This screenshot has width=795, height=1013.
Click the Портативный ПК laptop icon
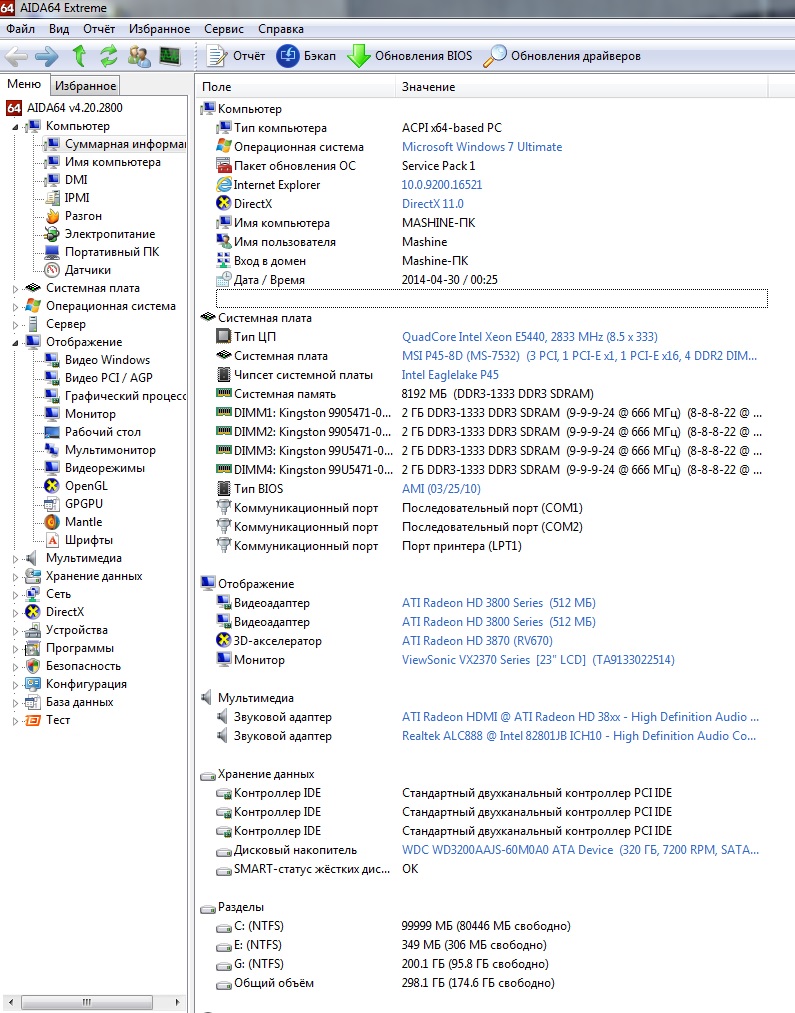tap(52, 252)
